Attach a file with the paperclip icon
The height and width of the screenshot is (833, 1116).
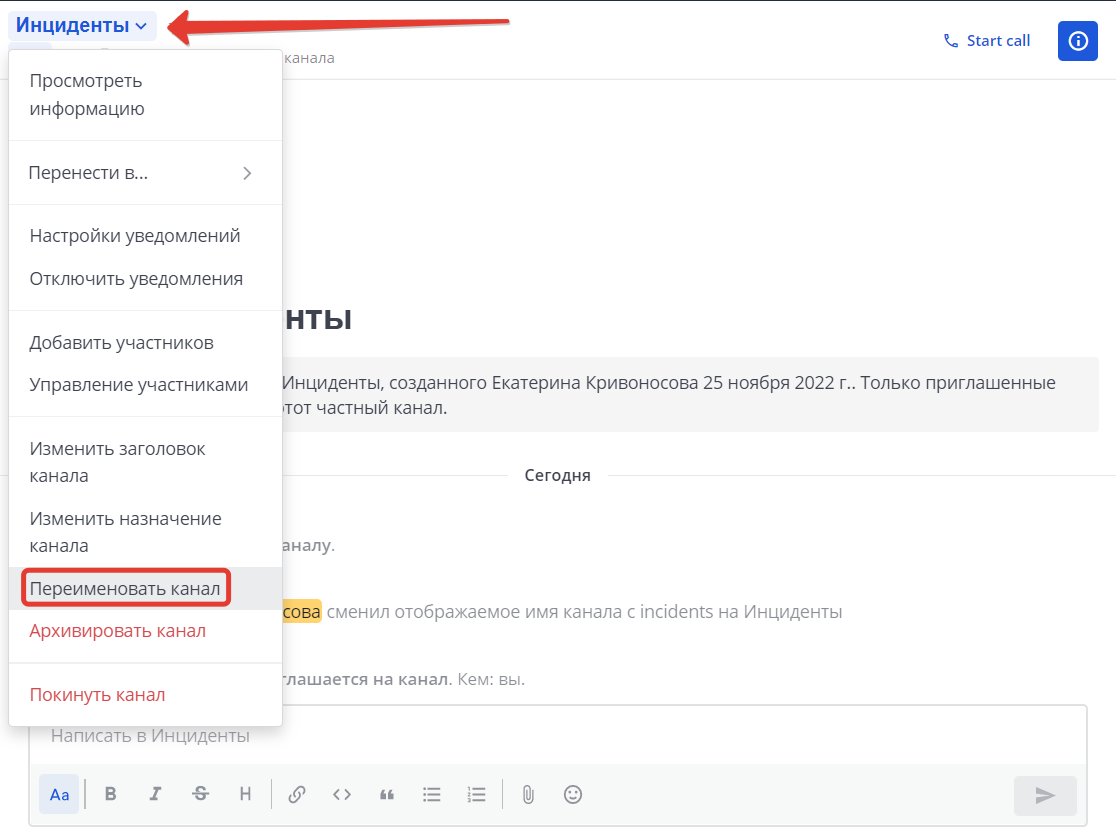527,794
